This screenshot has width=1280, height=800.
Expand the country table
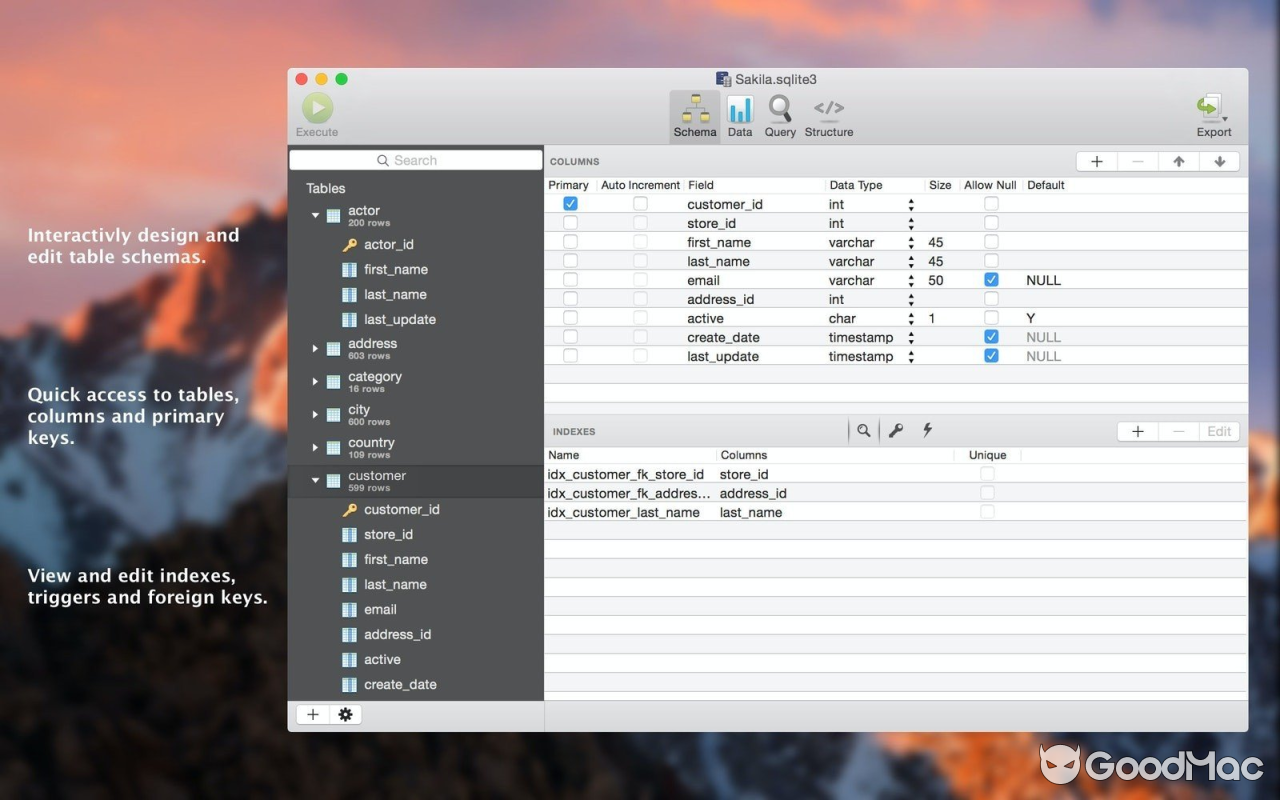pyautogui.click(x=314, y=447)
